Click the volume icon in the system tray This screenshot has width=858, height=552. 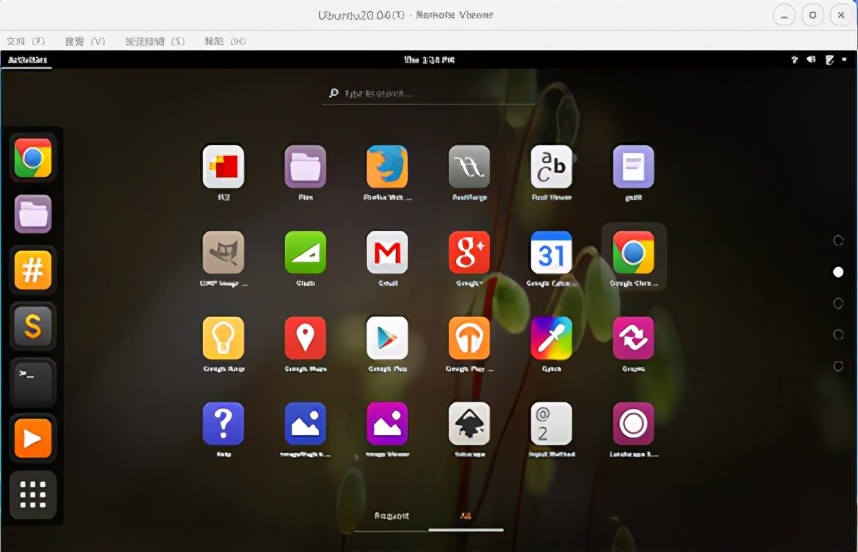(811, 60)
